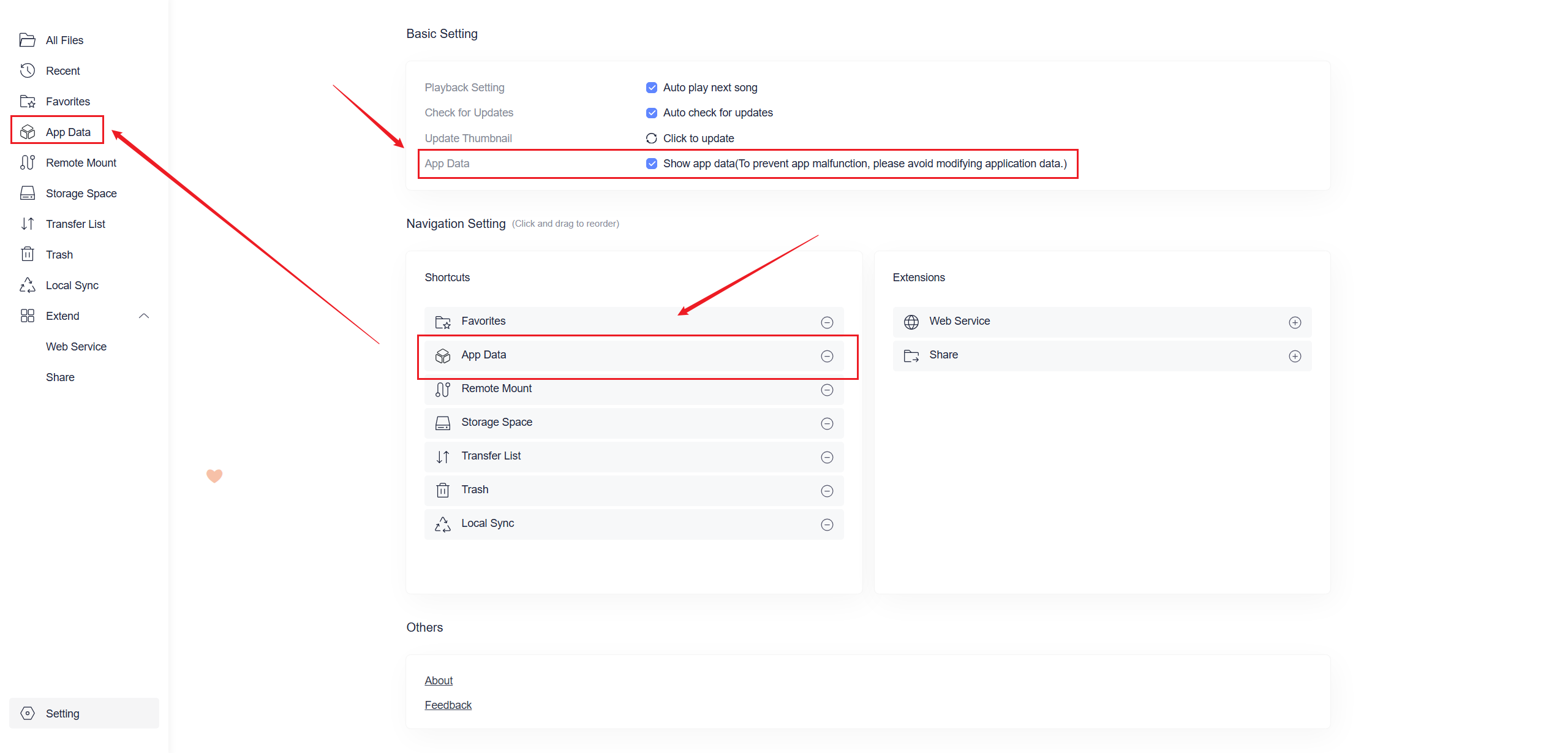Add Web Service extension using plus icon
This screenshot has height=753, width=1568.
1295,322
